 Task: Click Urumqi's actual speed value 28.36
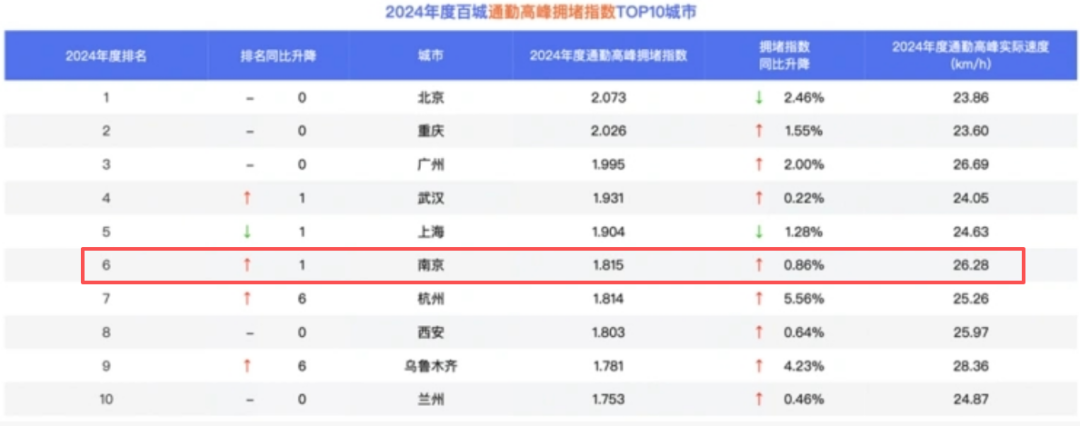point(969,366)
